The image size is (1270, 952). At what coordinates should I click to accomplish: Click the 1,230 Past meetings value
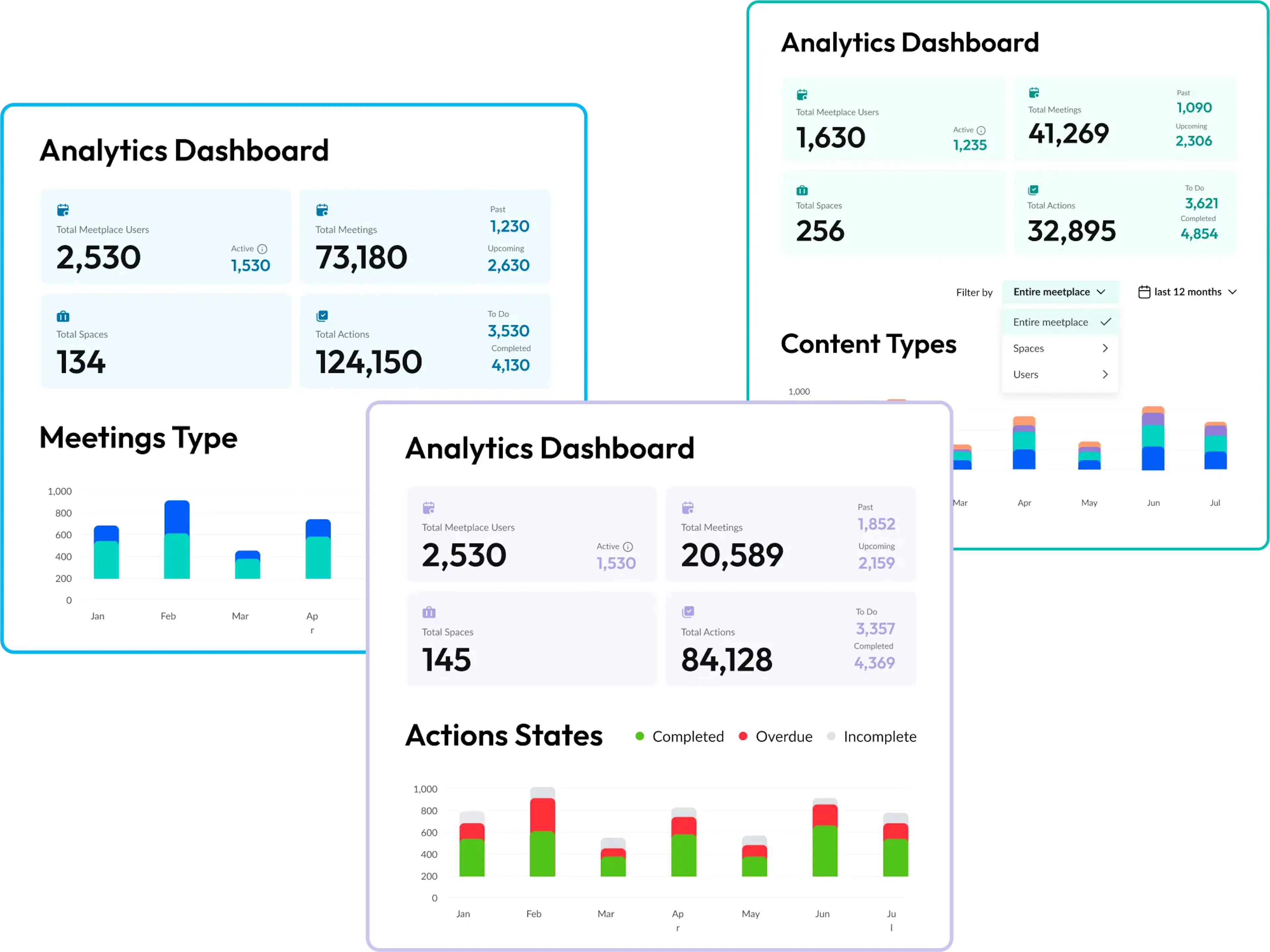(x=509, y=226)
